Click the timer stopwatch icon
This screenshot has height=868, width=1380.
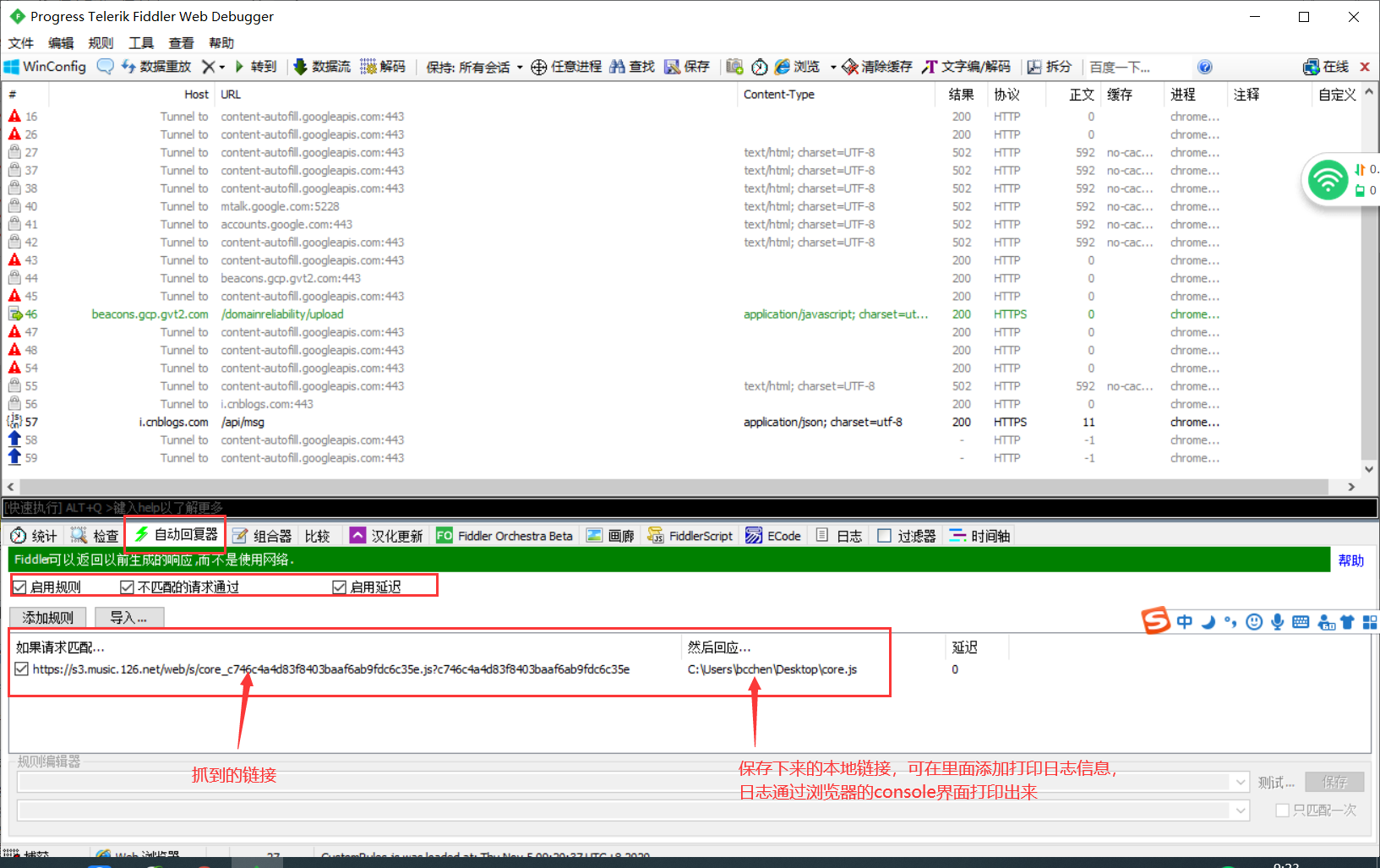coord(760,67)
